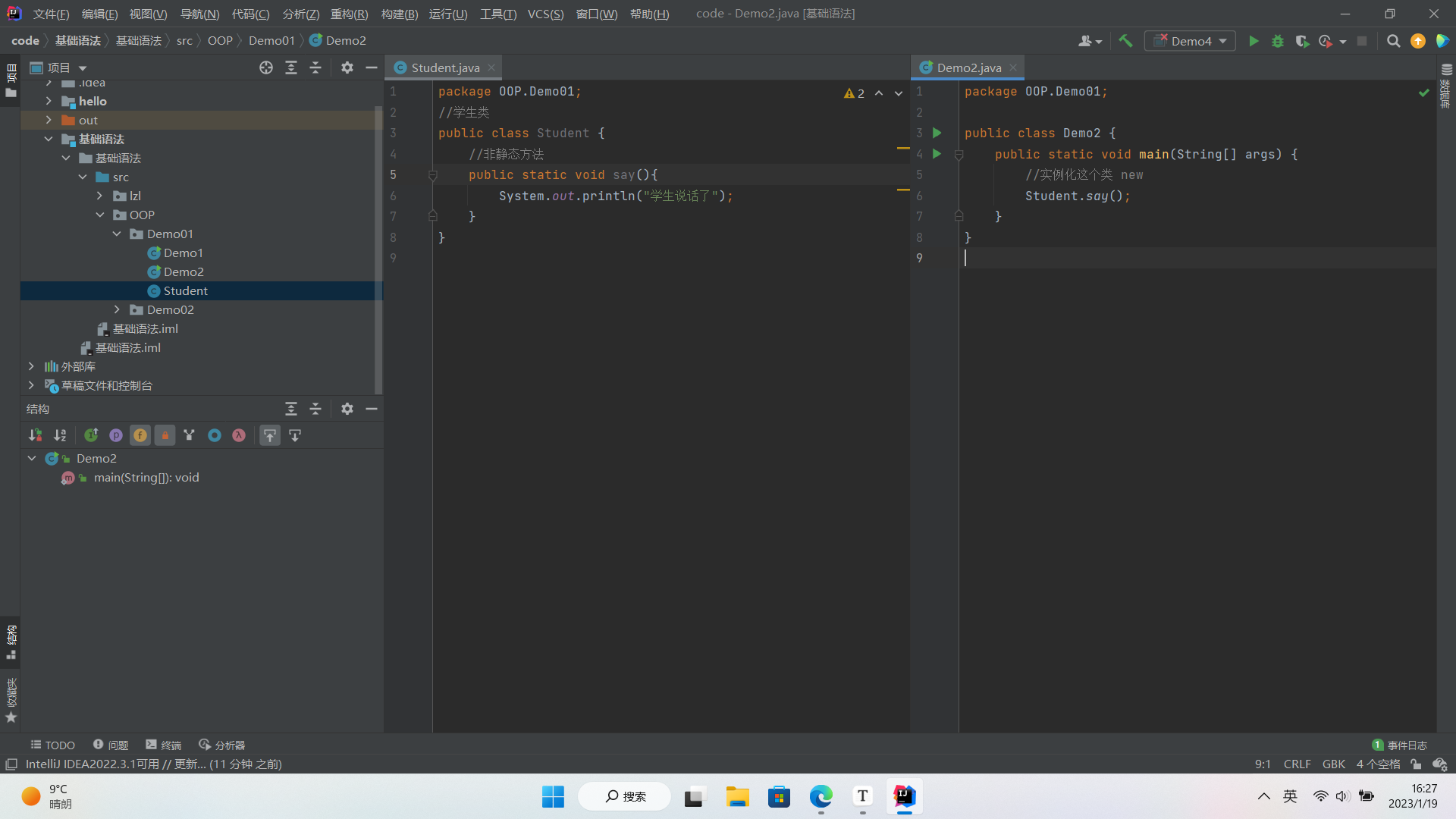
Task: Open Microsoft Edge from the taskbar
Action: 821,796
